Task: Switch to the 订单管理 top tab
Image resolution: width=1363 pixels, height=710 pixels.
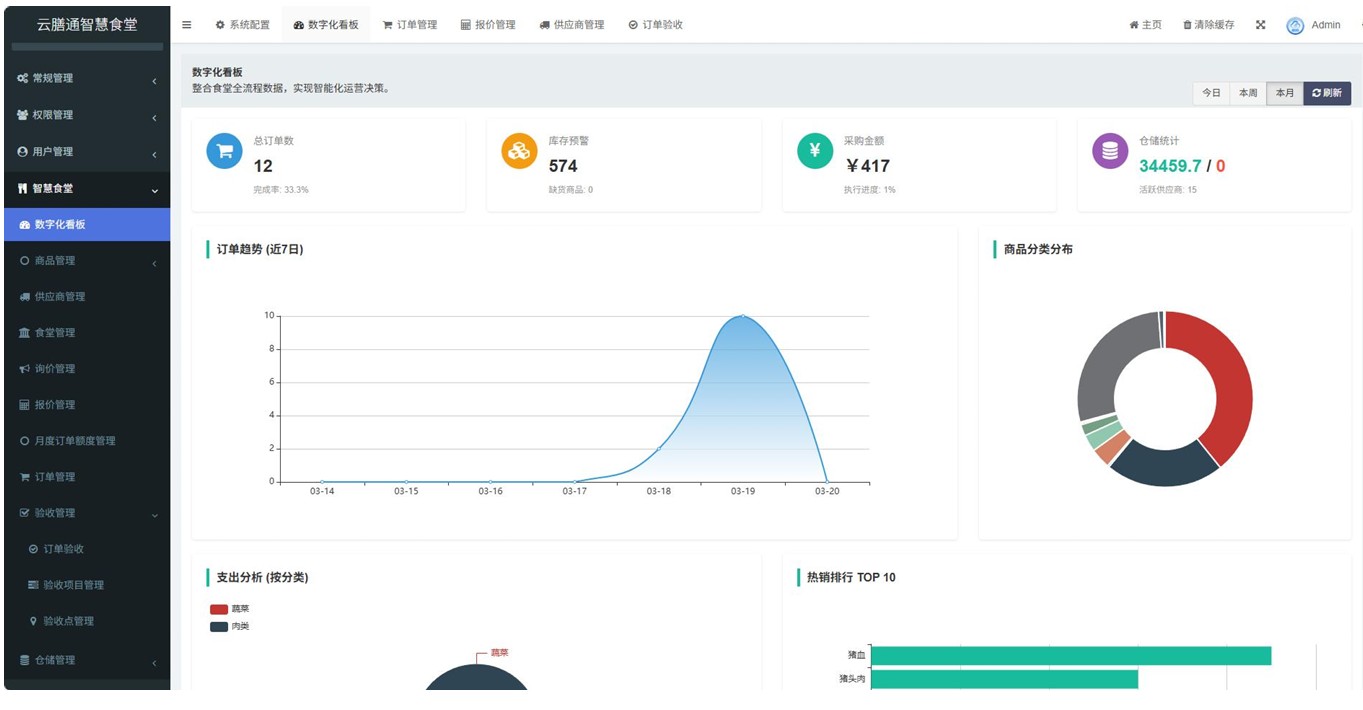Action: click(410, 25)
